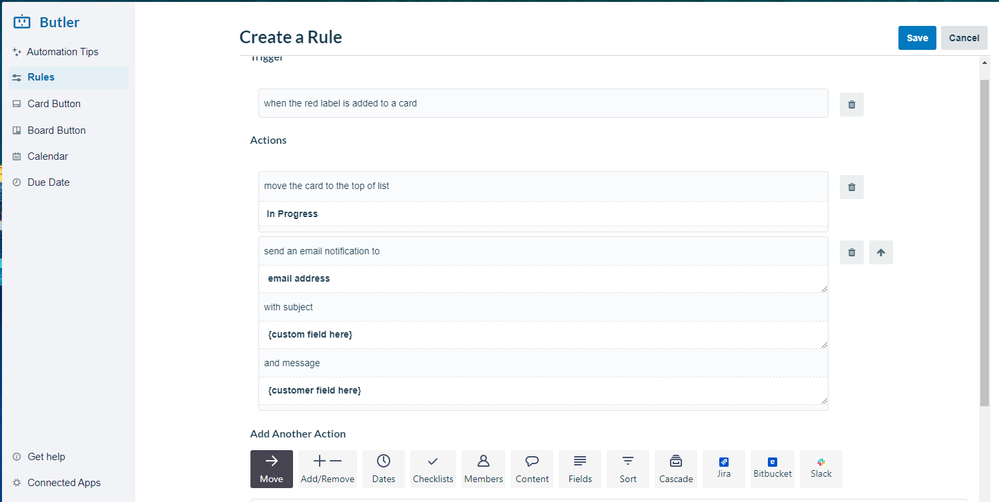The width and height of the screenshot is (999, 502).
Task: Click the 'and message' label
Action: [x=292, y=363]
